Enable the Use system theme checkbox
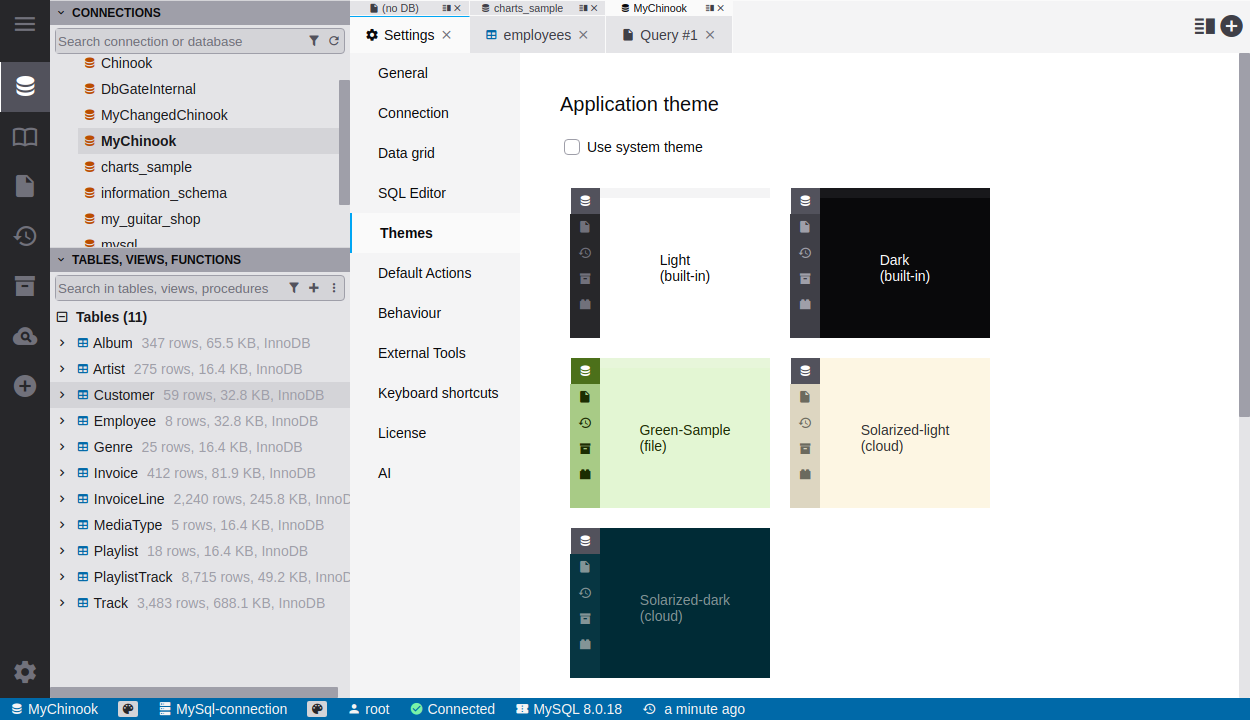The image size is (1250, 720). (x=572, y=147)
